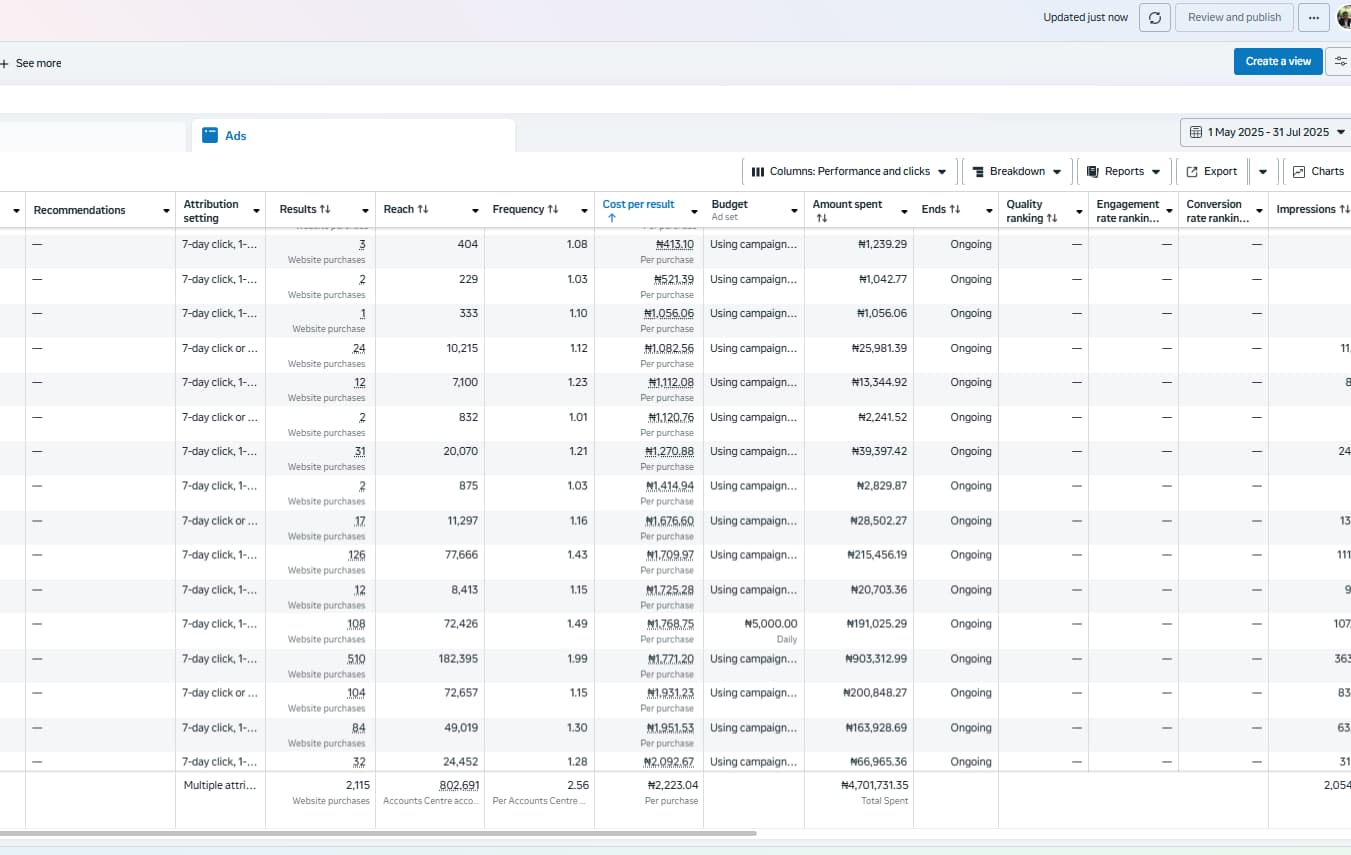Click the refresh icon beside Updated just now
This screenshot has height=855, width=1351.
[x=1155, y=18]
